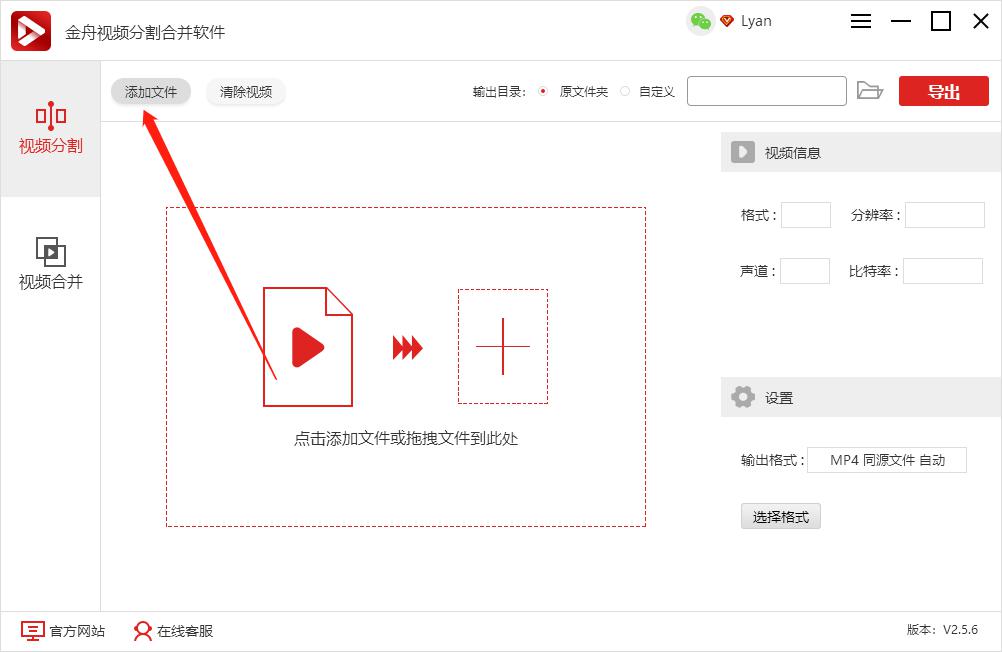Open the 官方网站 link
Image resolution: width=1002 pixels, height=652 pixels.
63,632
